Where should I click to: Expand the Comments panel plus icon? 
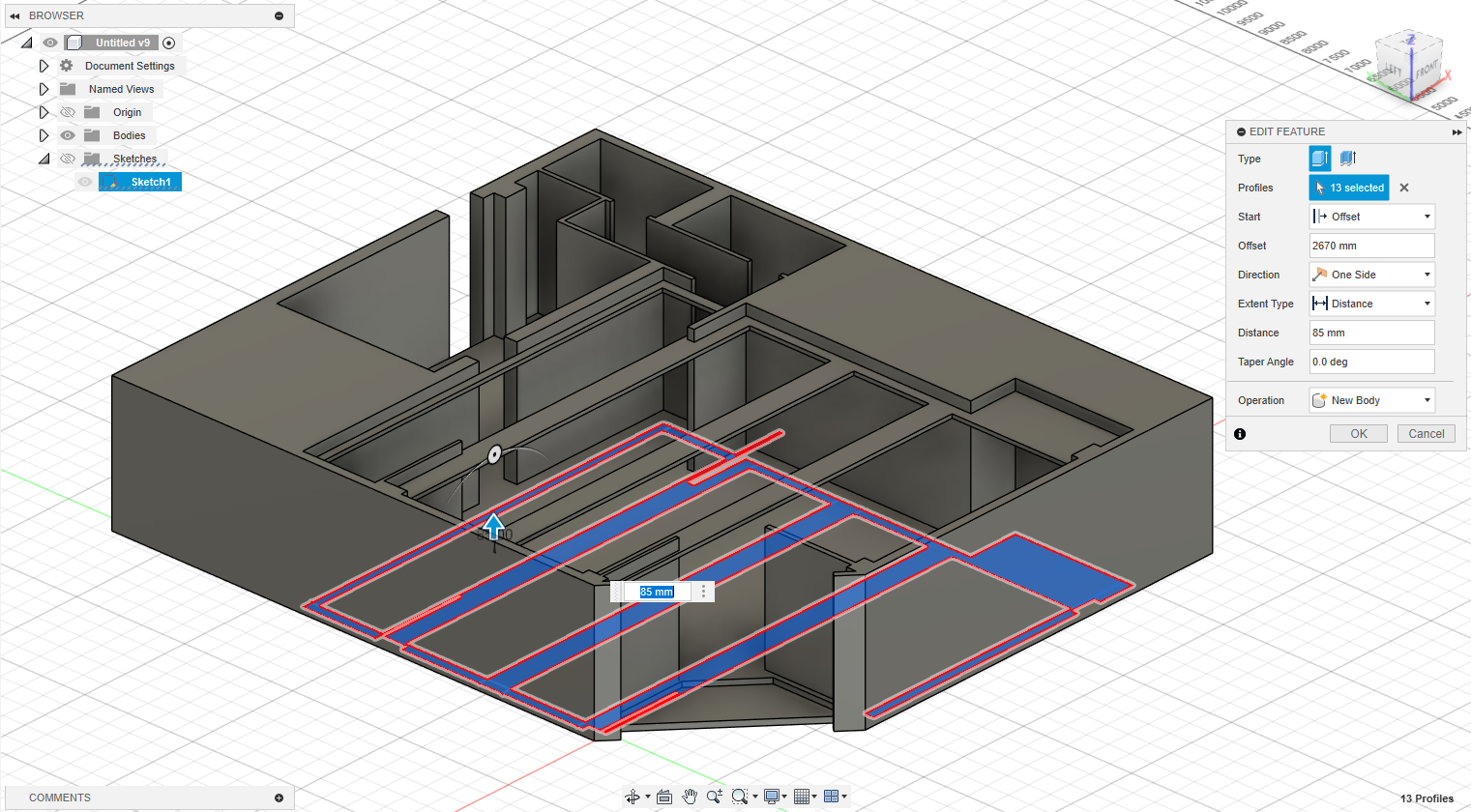(279, 797)
